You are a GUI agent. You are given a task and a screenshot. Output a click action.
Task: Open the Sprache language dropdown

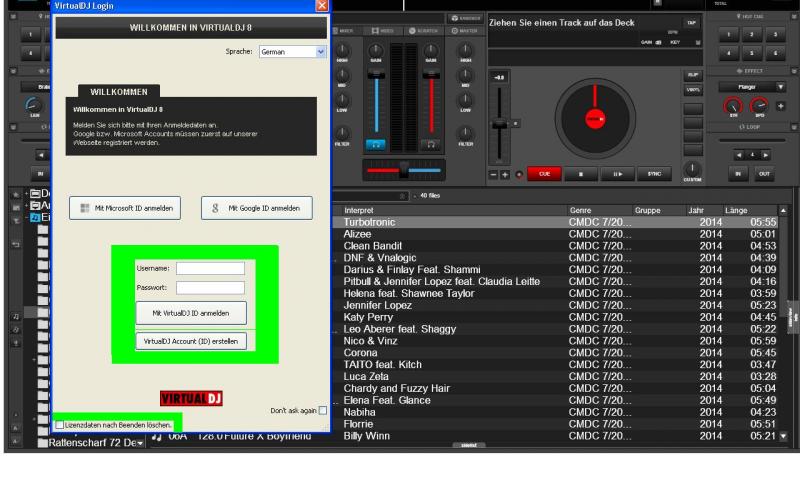pos(292,52)
